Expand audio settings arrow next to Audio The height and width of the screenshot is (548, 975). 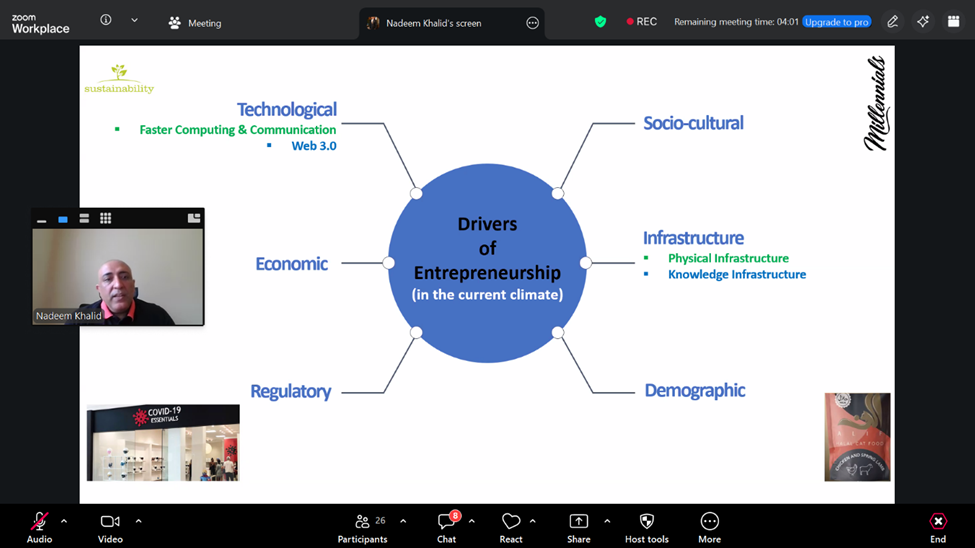[x=64, y=521]
